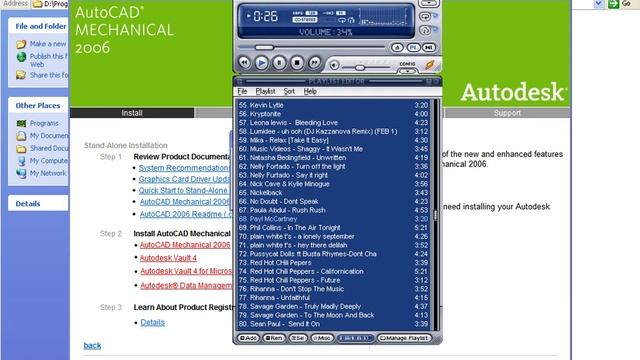Select track 72. Pussycat Dolls ft Busta Rhymes

point(333,254)
